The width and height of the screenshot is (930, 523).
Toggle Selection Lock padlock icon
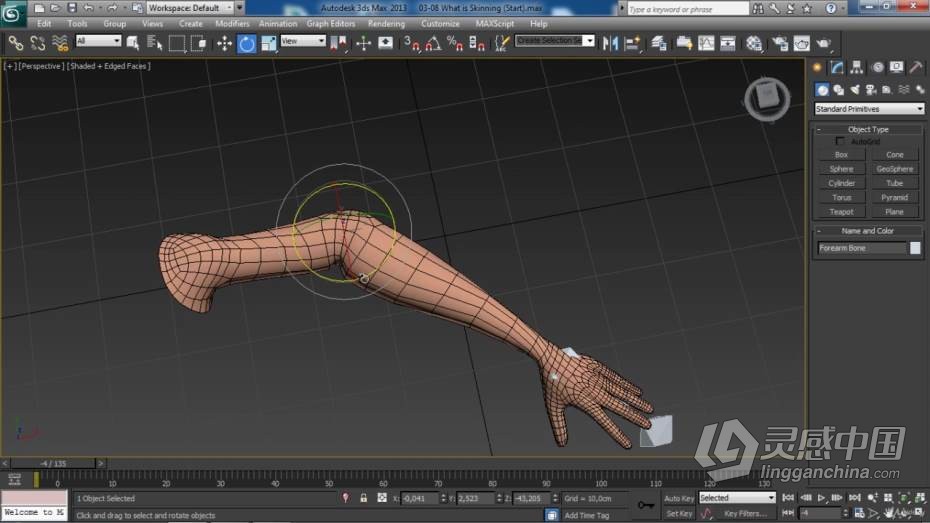(x=364, y=498)
